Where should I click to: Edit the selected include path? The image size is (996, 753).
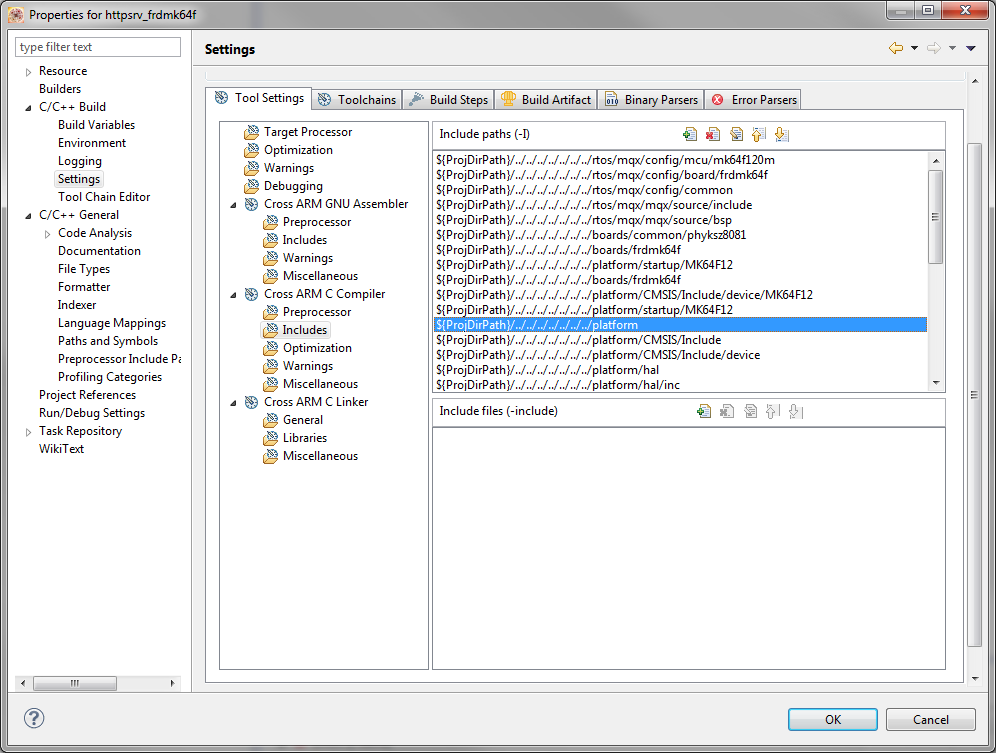click(x=736, y=134)
